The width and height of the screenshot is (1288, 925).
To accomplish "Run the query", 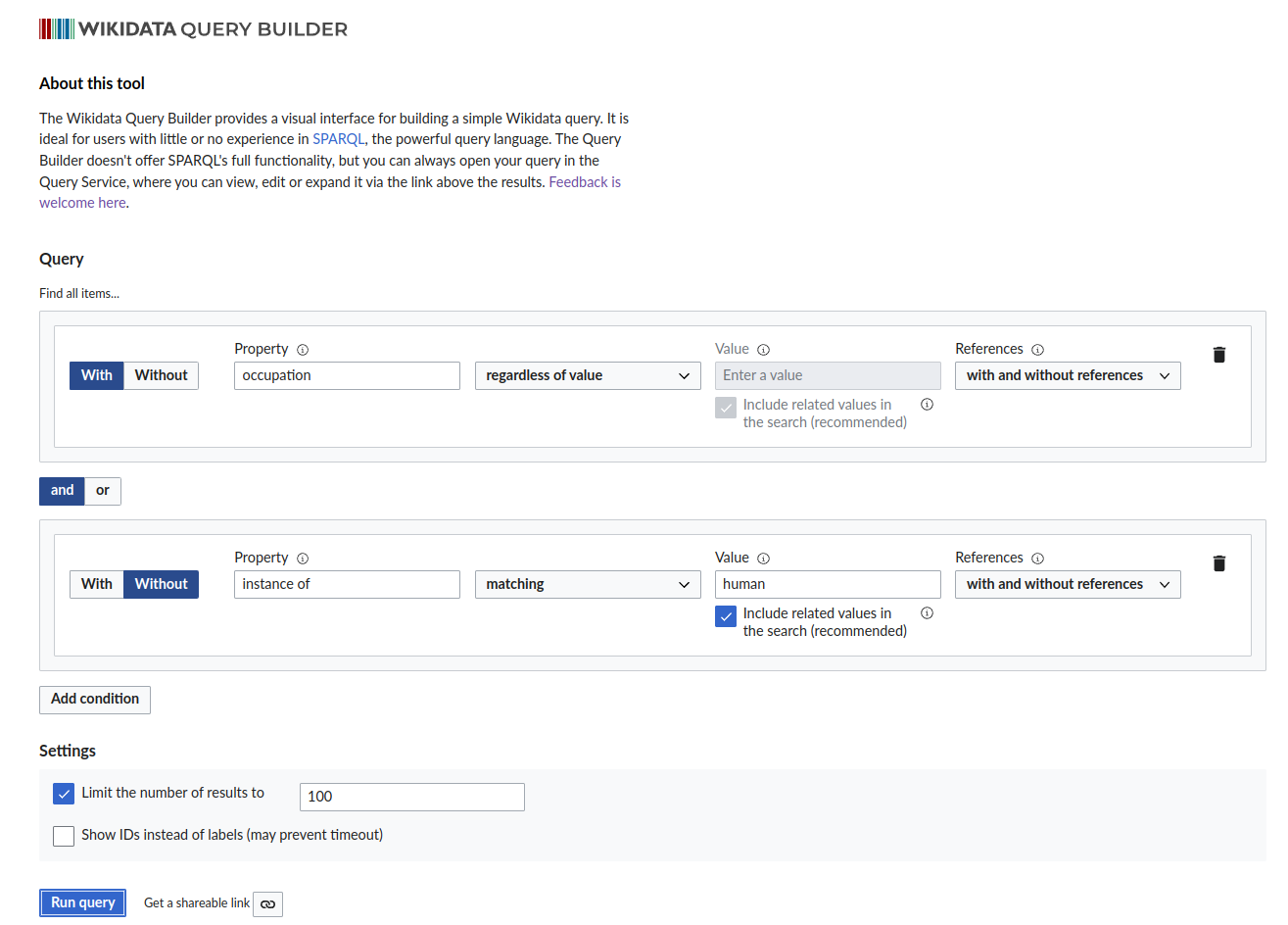I will point(82,902).
